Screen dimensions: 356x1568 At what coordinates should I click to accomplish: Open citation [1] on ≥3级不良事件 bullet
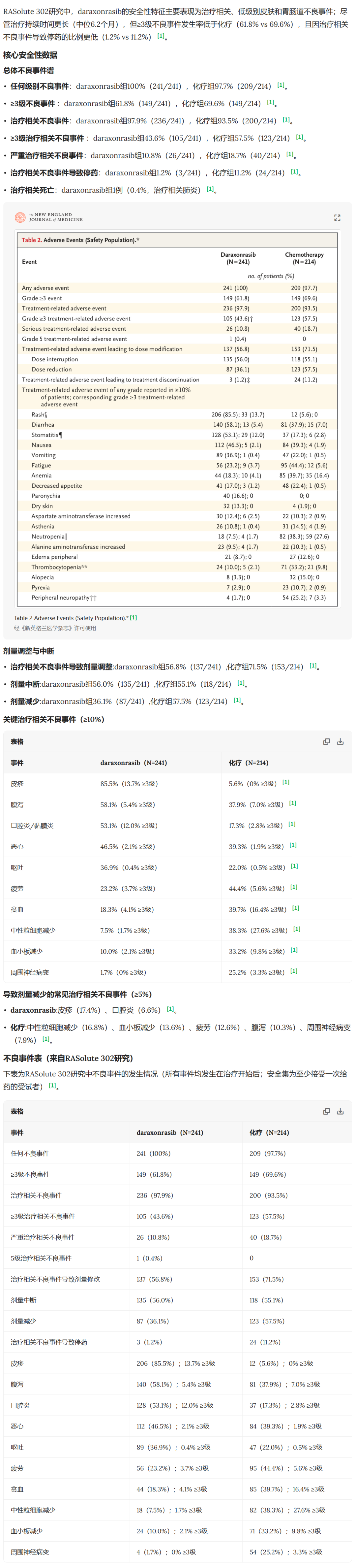point(270,102)
